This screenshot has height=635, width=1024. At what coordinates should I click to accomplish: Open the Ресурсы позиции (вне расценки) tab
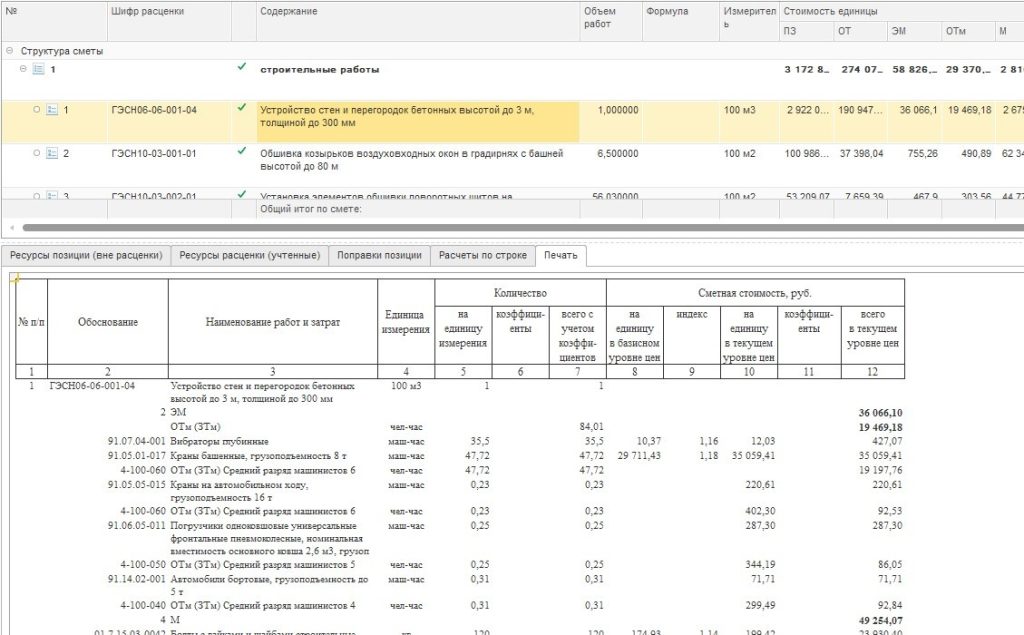coord(86,256)
